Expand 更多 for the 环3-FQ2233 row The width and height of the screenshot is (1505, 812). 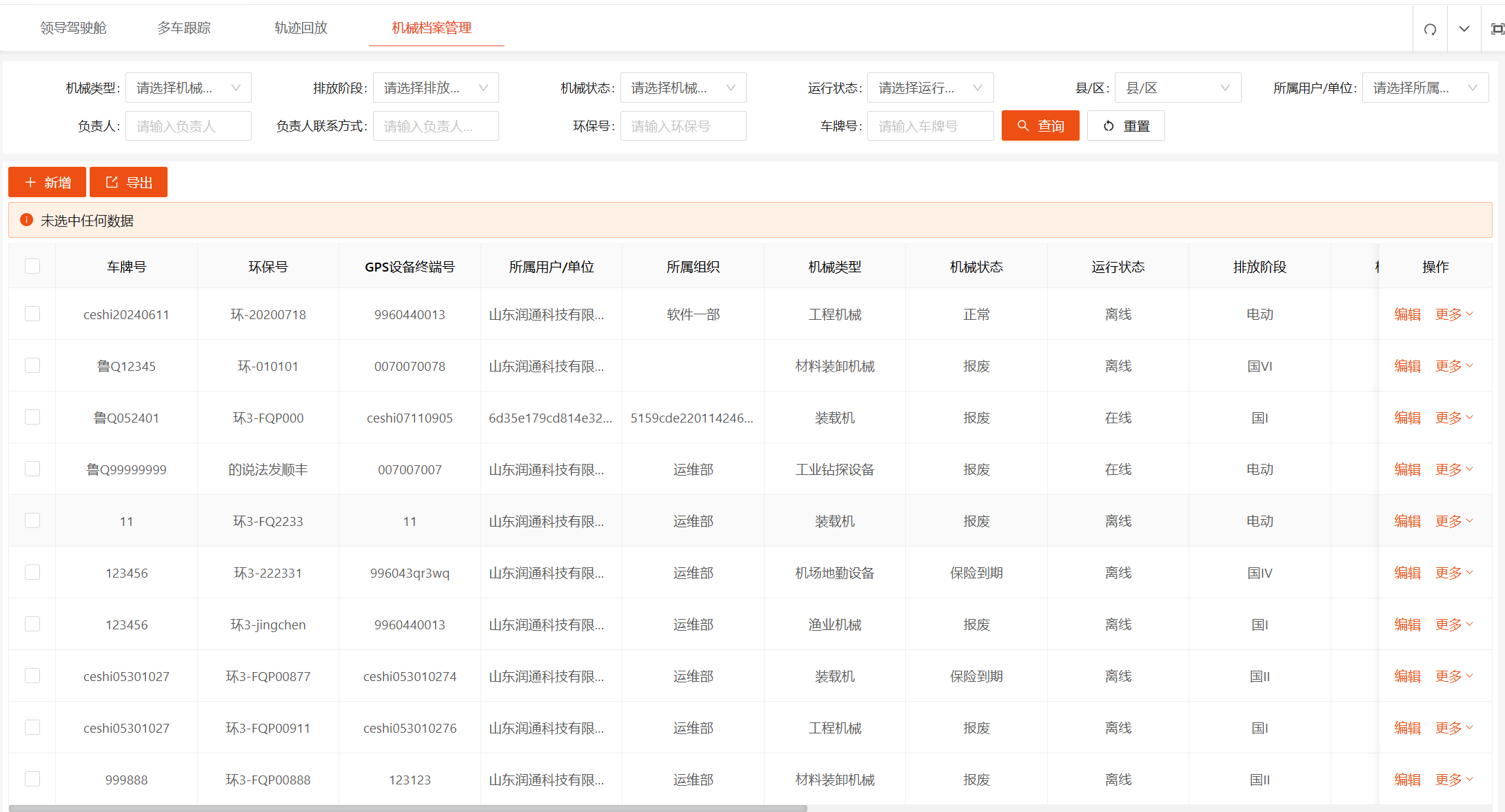click(1454, 521)
